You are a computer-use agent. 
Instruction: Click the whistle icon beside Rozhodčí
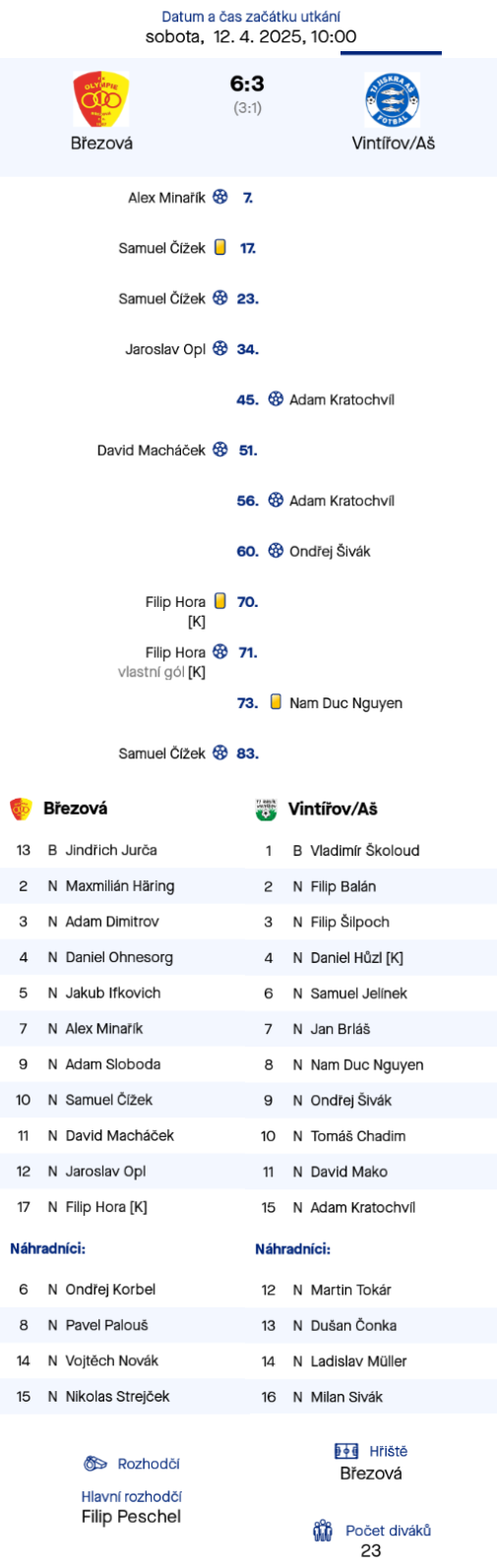95,1464
